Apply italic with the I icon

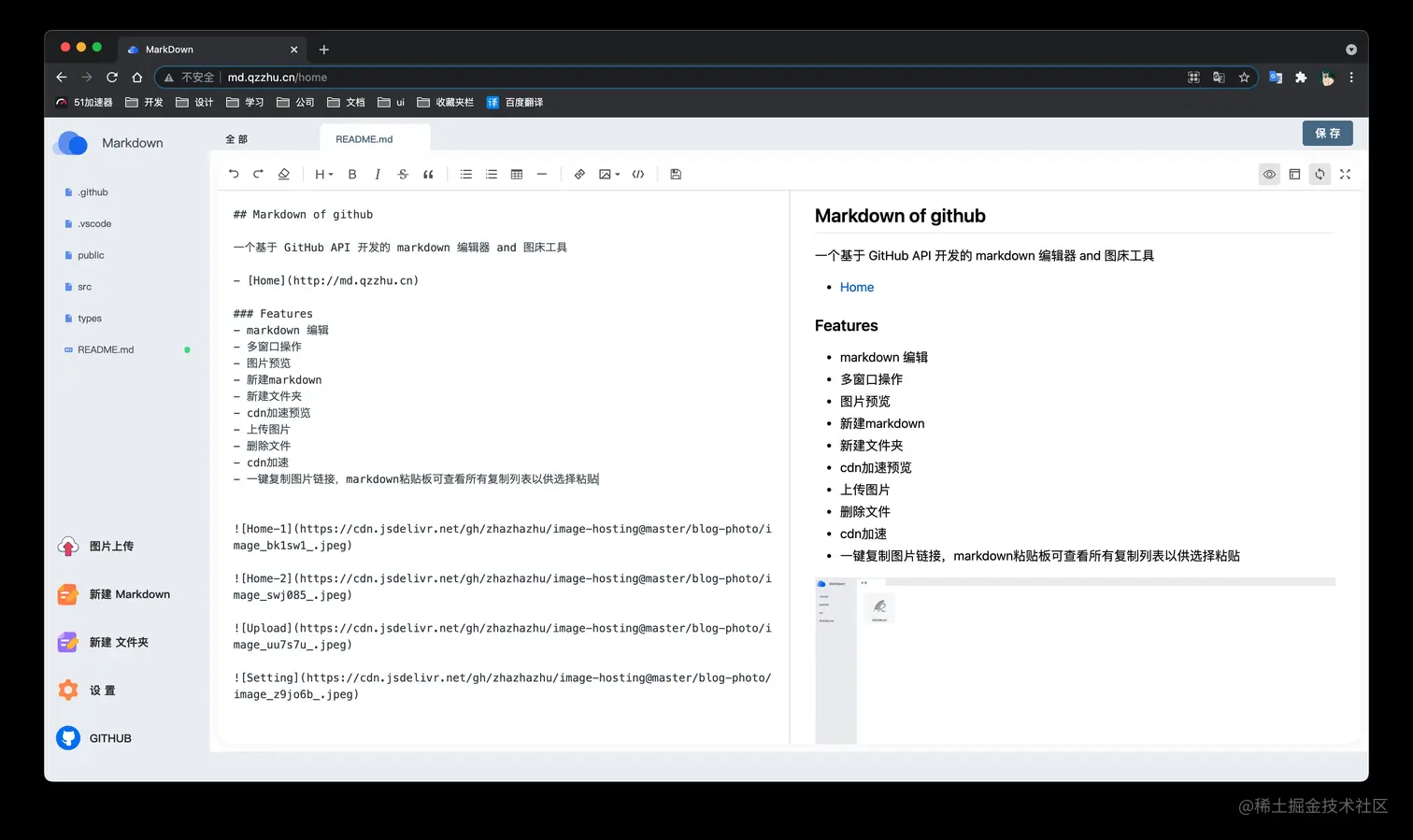tap(378, 174)
